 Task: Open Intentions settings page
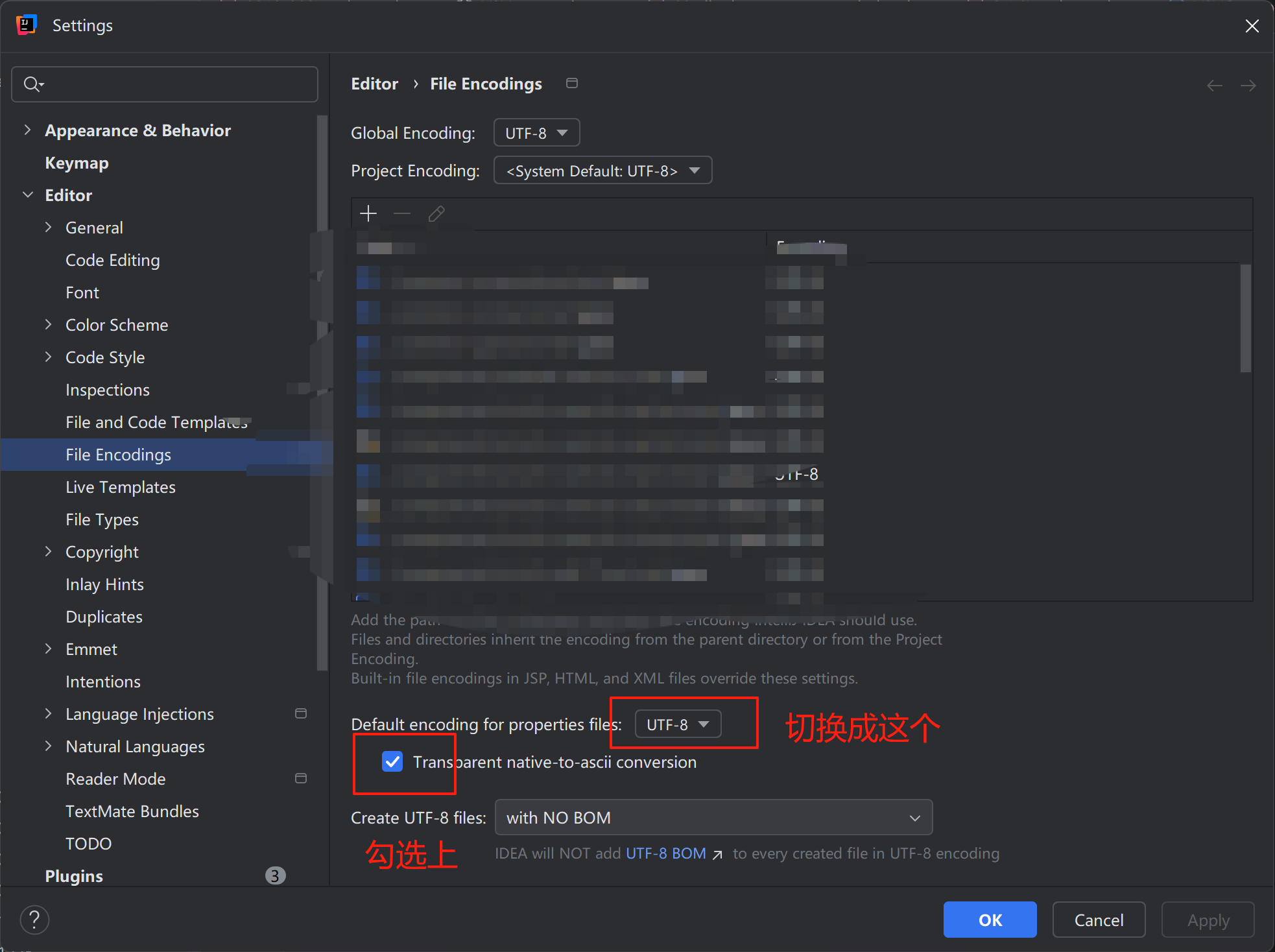point(103,682)
